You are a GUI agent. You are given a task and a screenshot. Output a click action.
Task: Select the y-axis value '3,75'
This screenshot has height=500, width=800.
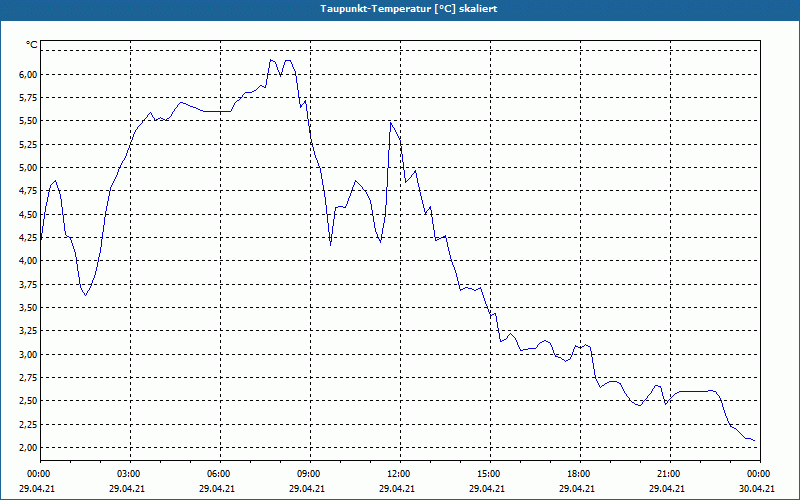click(29, 284)
